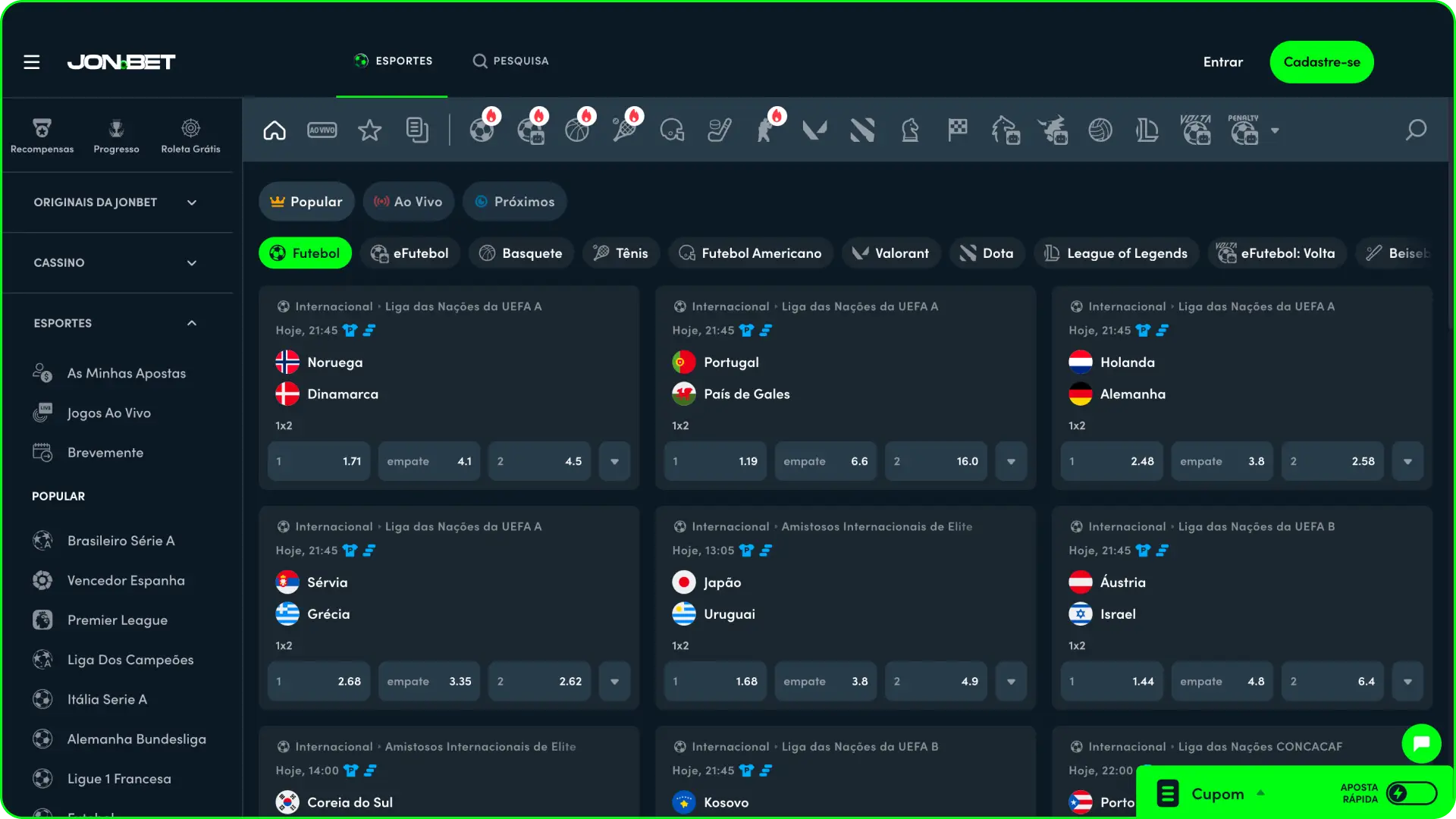
Task: Bet on Uruguai at odds 4.9
Action: pos(936,681)
